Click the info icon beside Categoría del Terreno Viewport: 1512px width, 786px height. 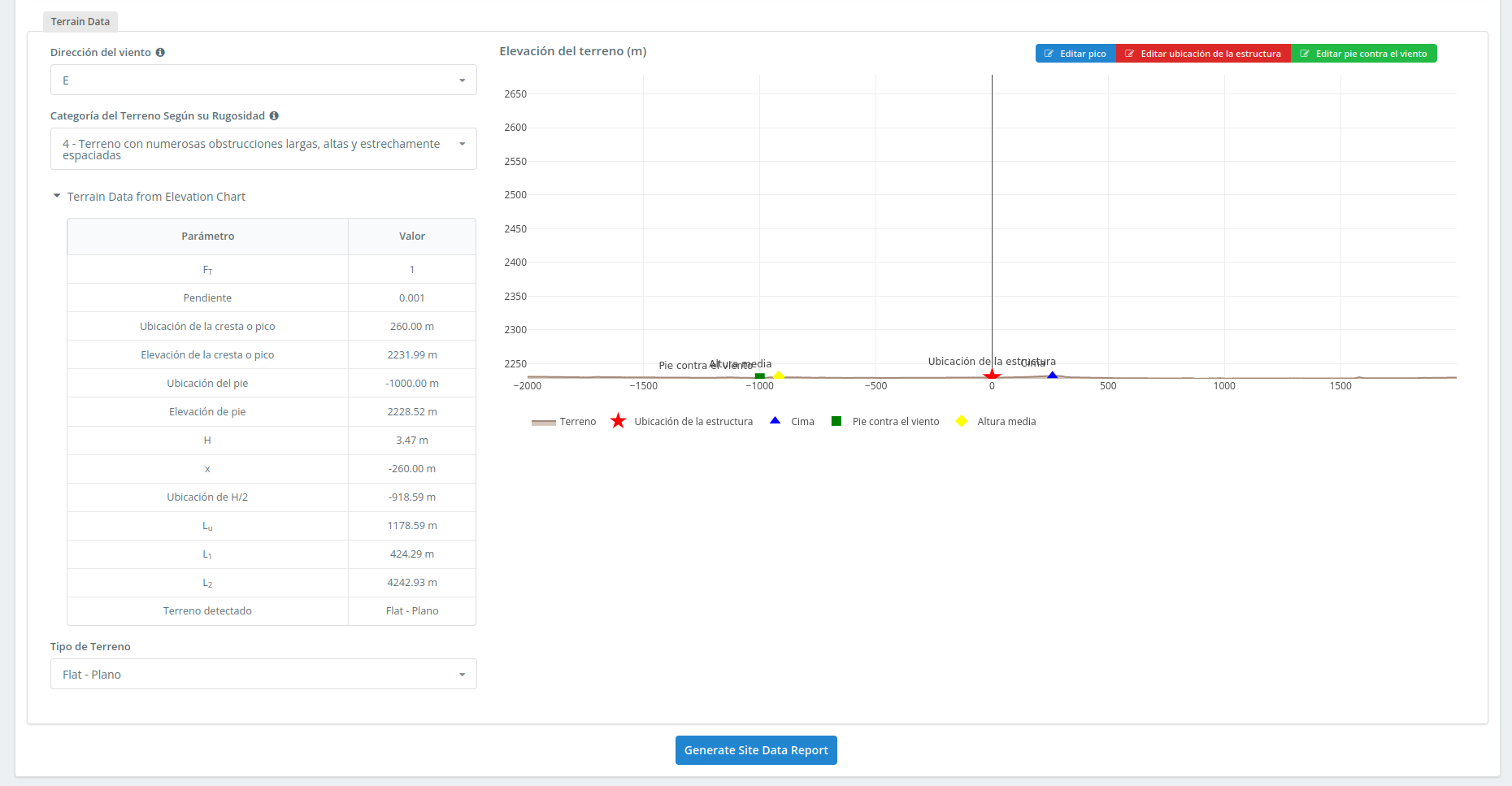274,116
